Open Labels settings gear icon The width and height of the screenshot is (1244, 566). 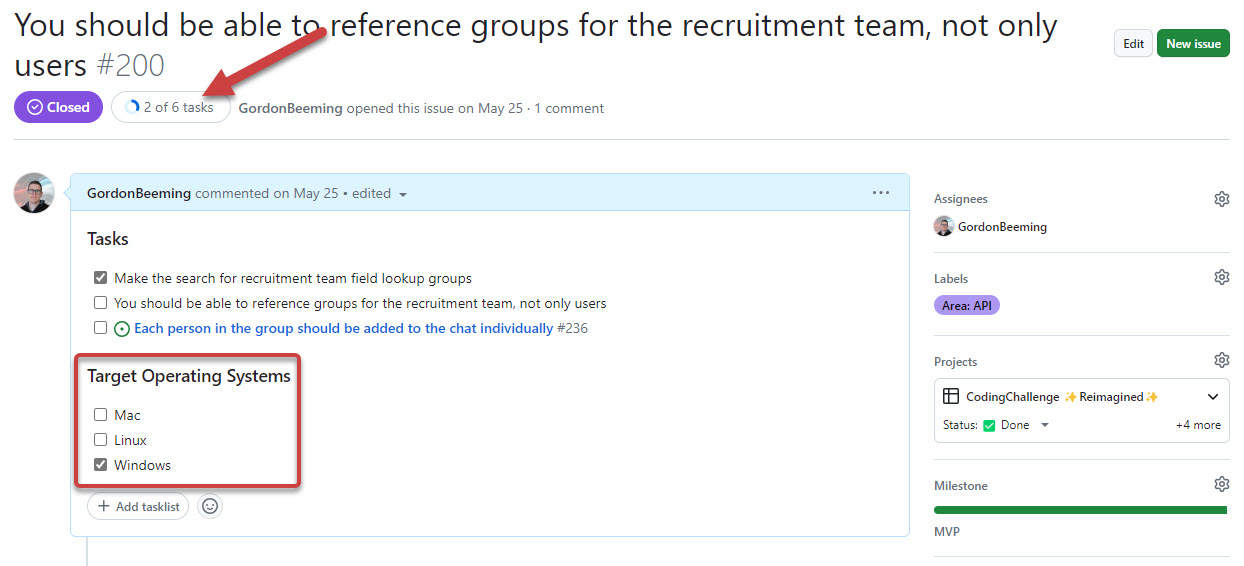click(1221, 277)
